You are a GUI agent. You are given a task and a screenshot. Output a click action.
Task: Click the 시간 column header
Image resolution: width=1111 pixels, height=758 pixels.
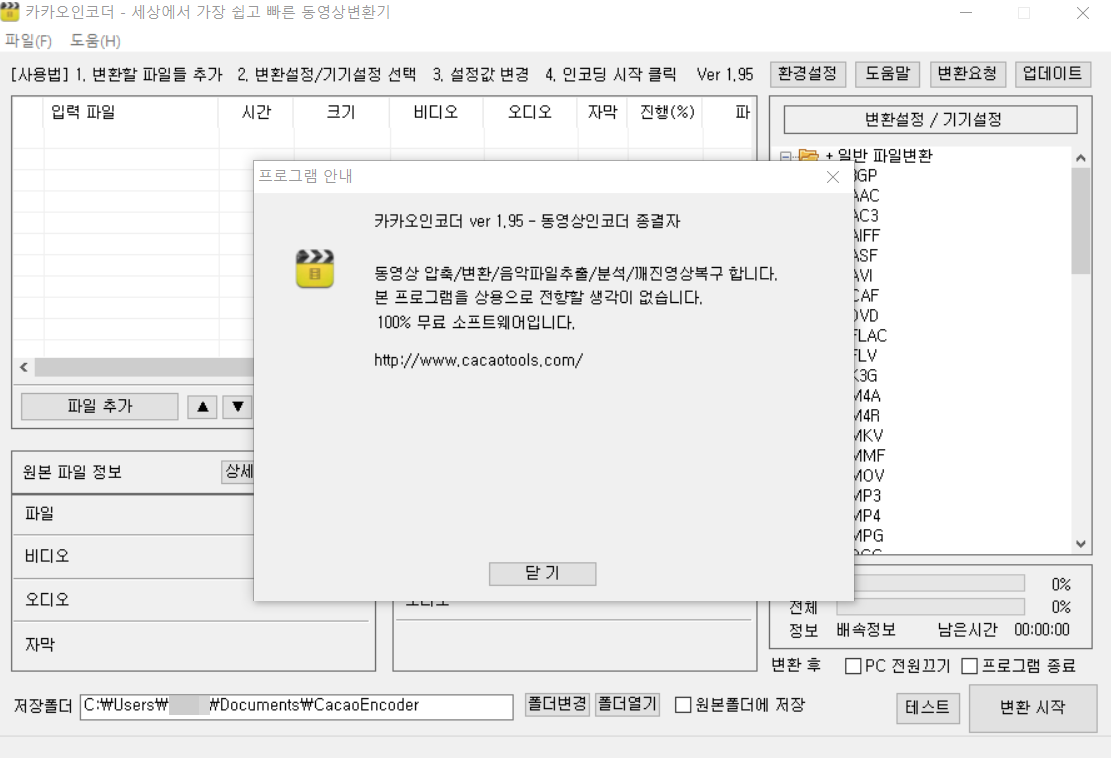click(256, 112)
